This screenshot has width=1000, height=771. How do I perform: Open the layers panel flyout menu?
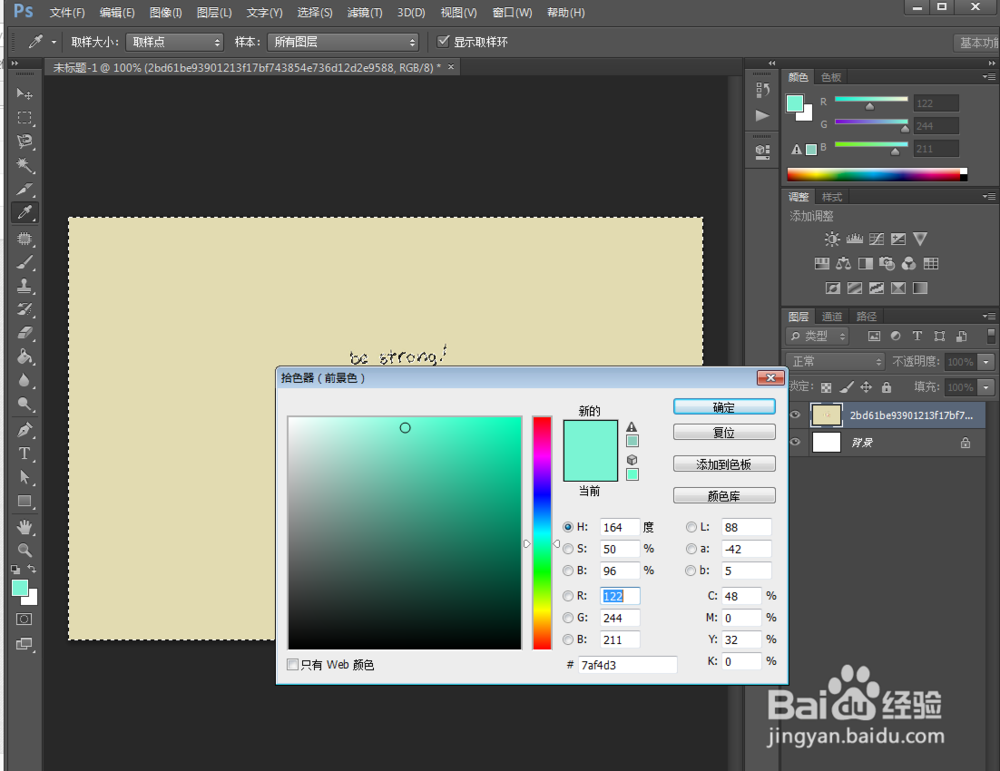pos(989,316)
